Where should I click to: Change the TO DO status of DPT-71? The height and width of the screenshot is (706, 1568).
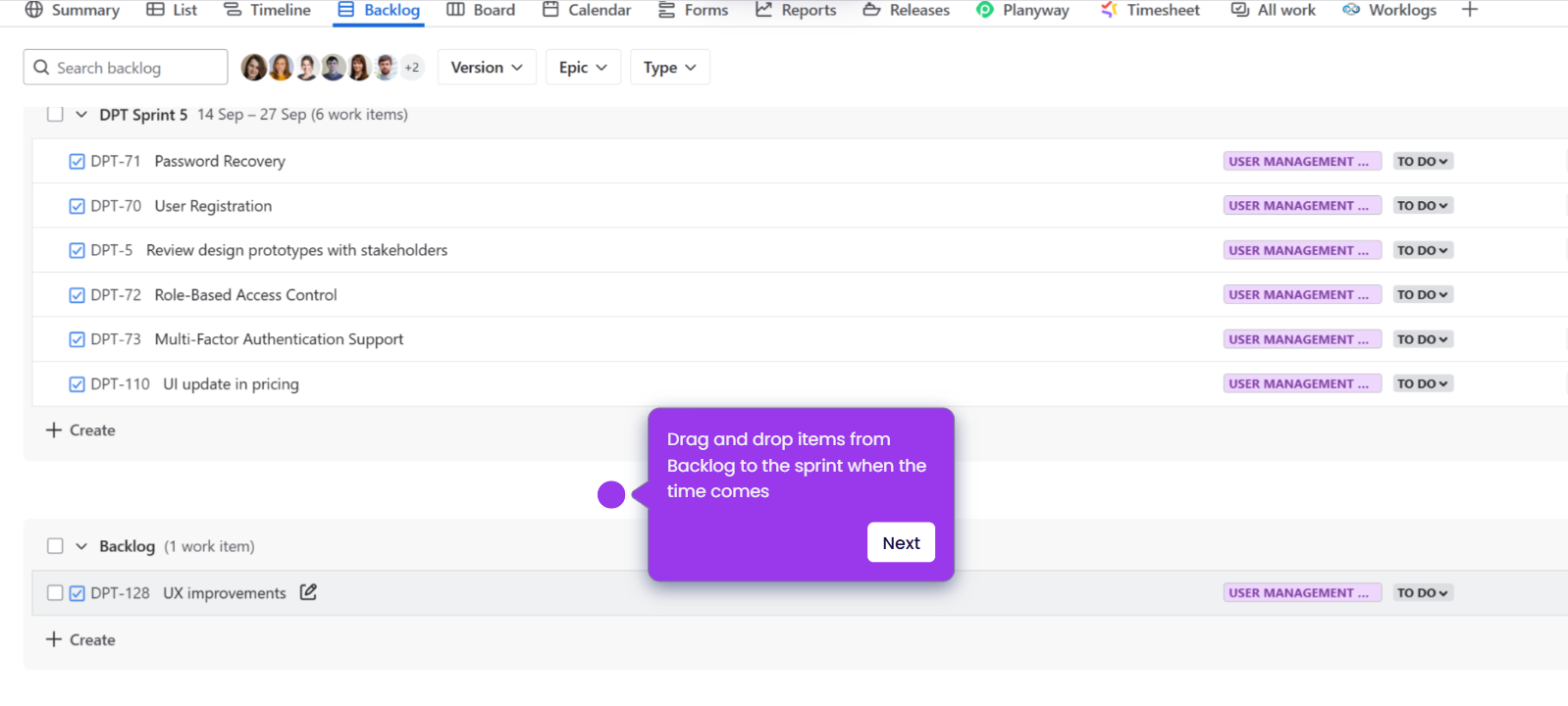(1423, 161)
